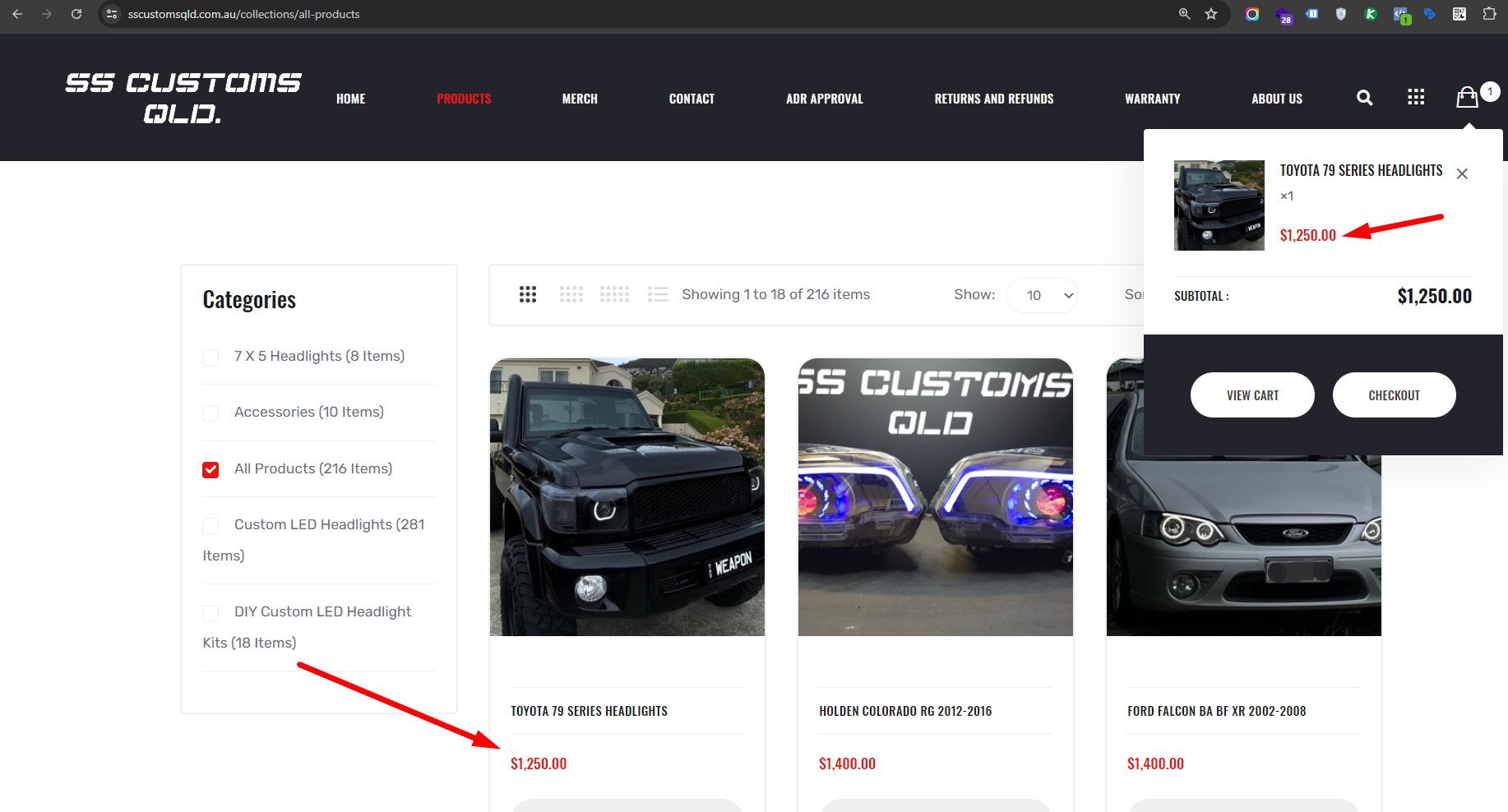Click the Categories heading
The image size is (1508, 812).
pyautogui.click(x=249, y=300)
